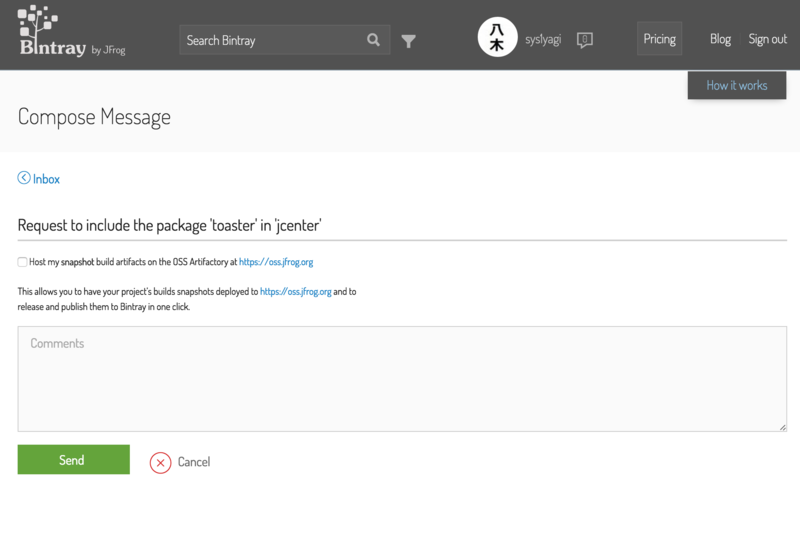Enable hosting snapshot build artifacts checkbox
Viewport: 800px width, 536px height.
[22, 262]
